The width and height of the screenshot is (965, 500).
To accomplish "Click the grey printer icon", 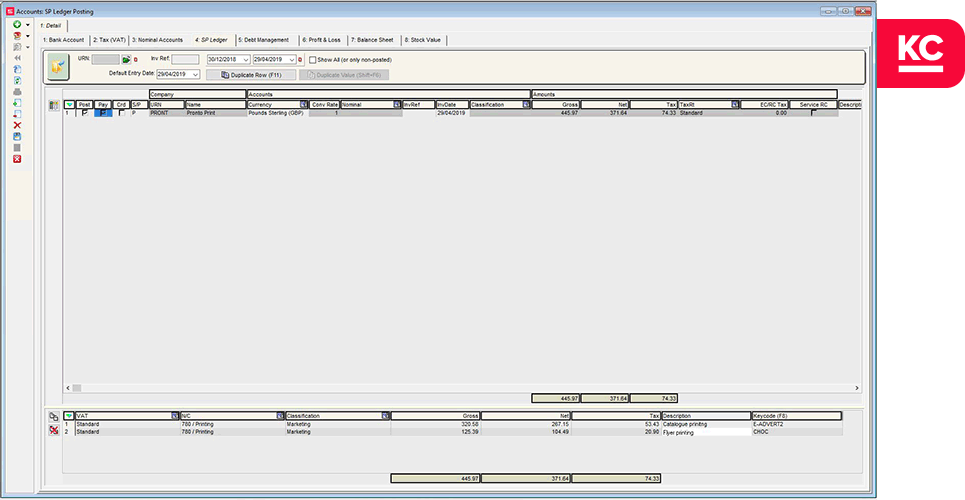I will (x=17, y=92).
